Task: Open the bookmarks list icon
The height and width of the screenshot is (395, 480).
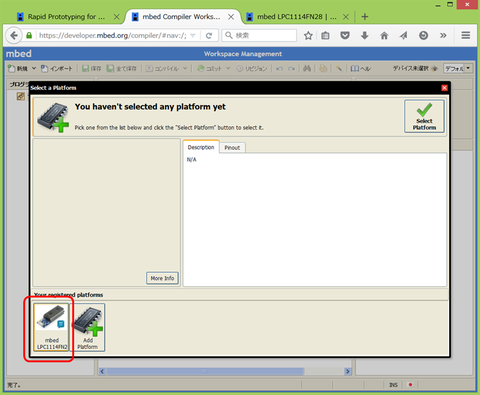Action: coord(325,35)
